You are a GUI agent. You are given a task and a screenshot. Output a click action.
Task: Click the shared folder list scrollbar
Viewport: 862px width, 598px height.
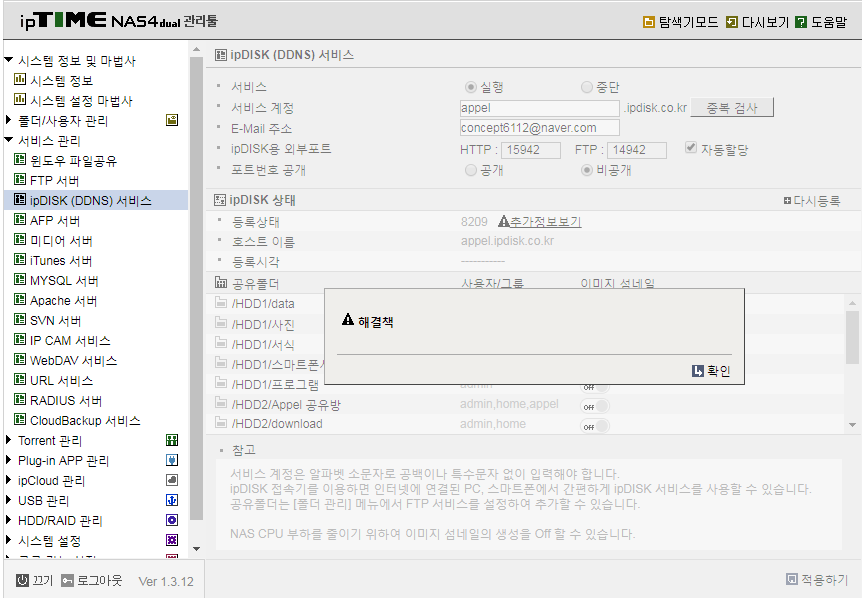point(852,336)
